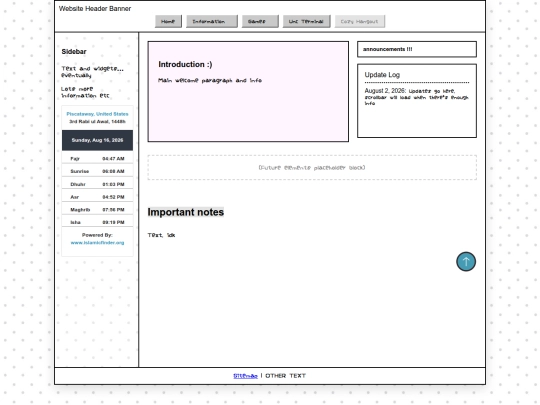Image resolution: width=540 pixels, height=405 pixels.
Task: Click the 'Introduction :)' heading
Action: point(185,64)
